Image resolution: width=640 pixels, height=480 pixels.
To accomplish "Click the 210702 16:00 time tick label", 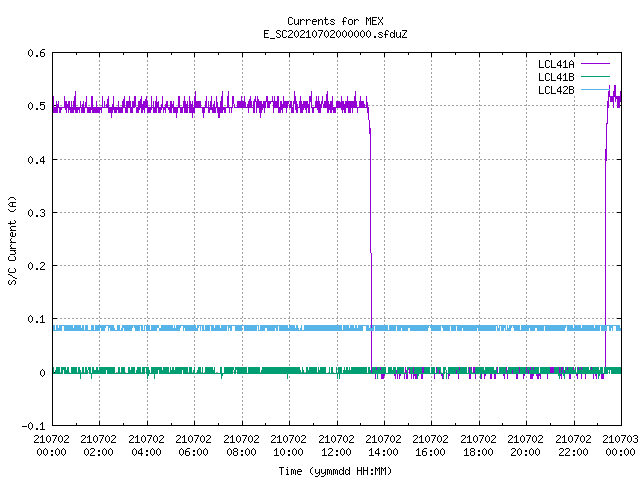I will point(430,445).
